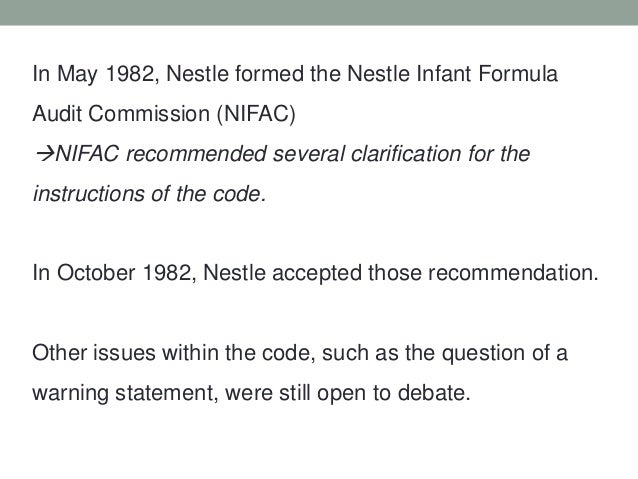Screen dimensions: 638x479
Task: Click the arrow bullet before NIFAC
Action: [x=42, y=155]
